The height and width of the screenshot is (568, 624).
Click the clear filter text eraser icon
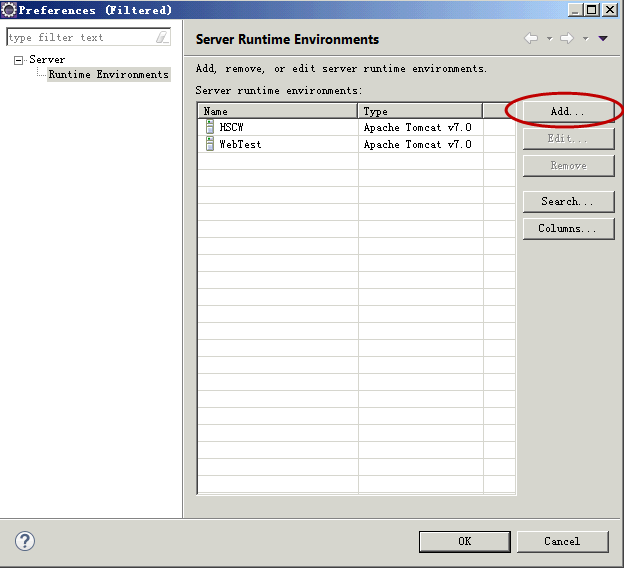click(x=162, y=37)
